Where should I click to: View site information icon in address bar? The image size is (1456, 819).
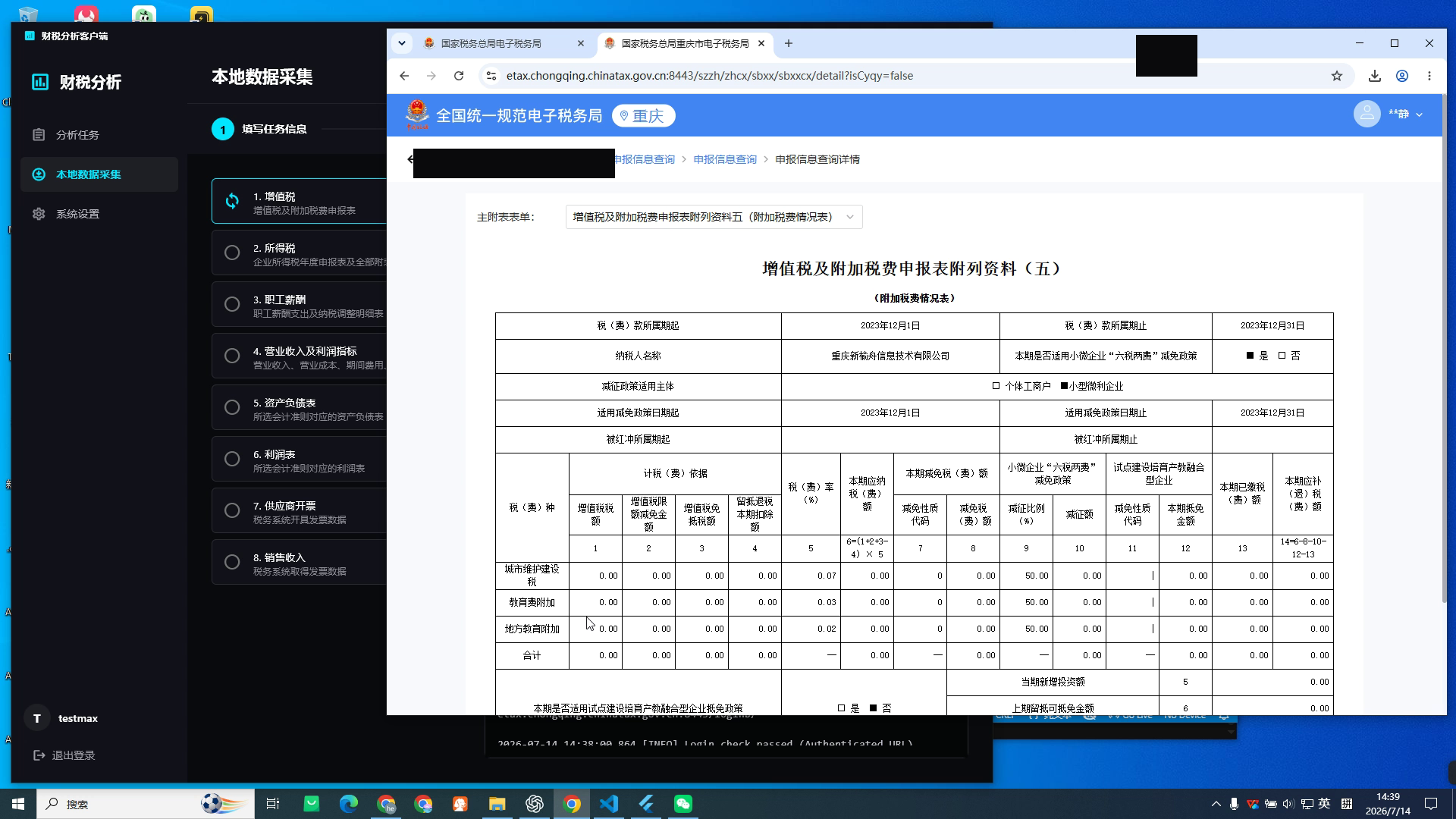491,76
